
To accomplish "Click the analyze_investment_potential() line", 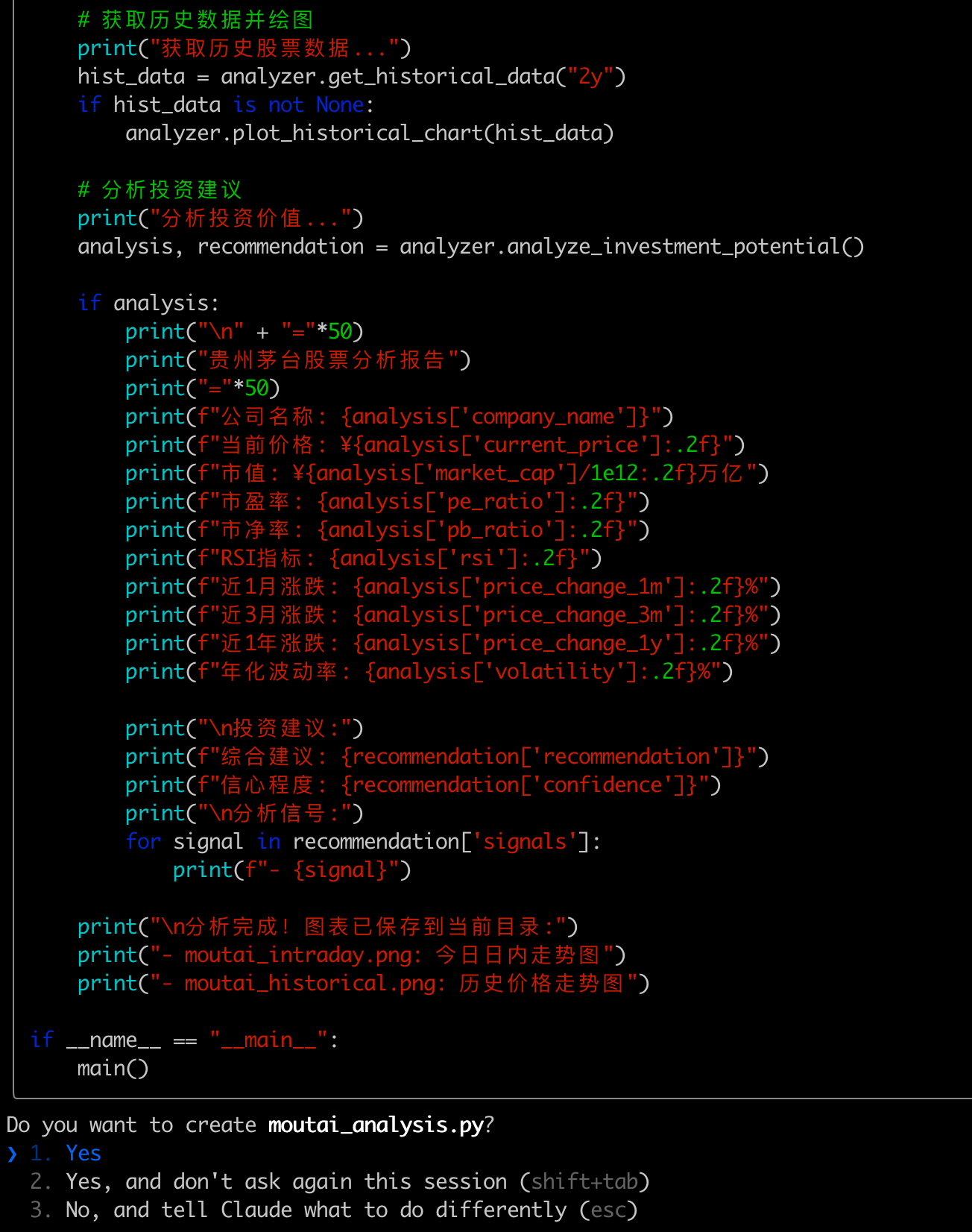I will tap(471, 246).
